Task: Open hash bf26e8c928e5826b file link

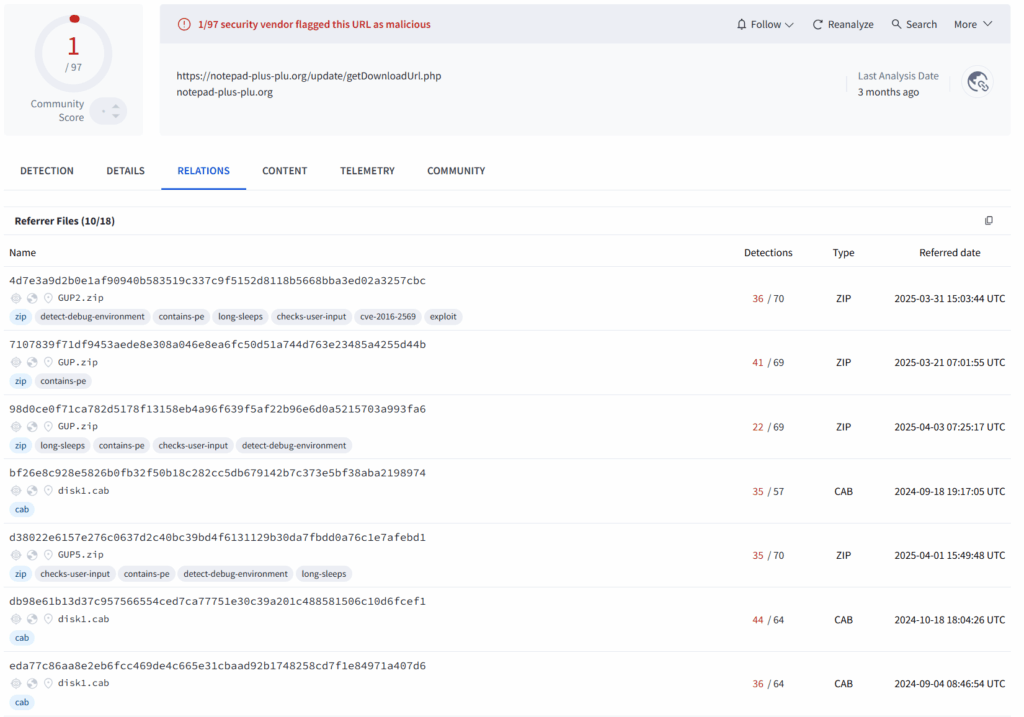Action: pos(217,473)
